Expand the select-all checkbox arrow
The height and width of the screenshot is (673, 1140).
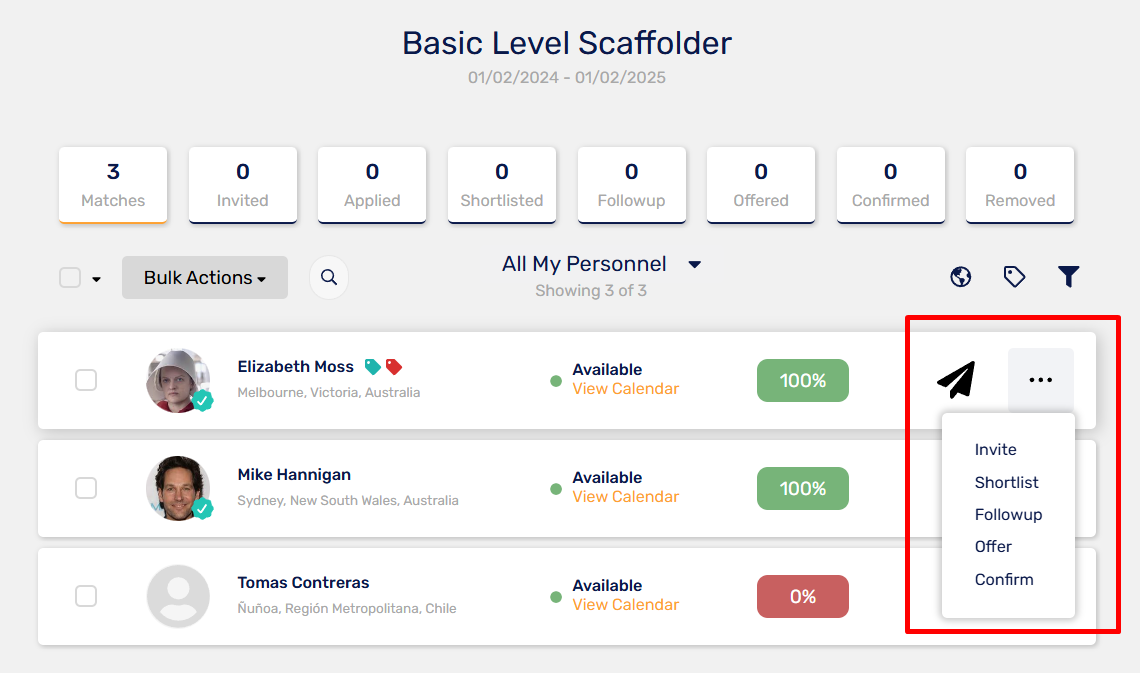pyautogui.click(x=96, y=279)
